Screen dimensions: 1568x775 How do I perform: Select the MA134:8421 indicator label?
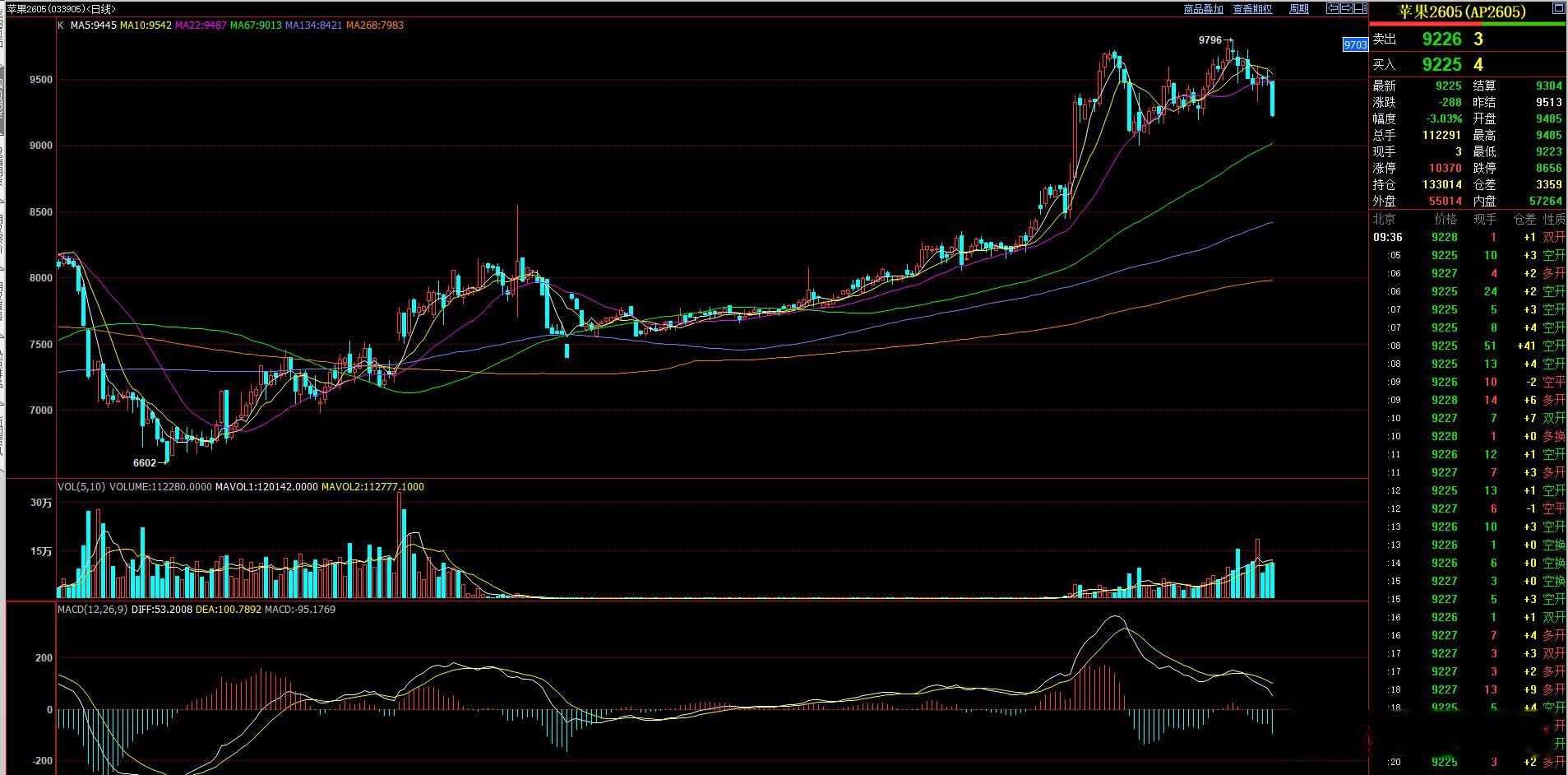[x=314, y=26]
